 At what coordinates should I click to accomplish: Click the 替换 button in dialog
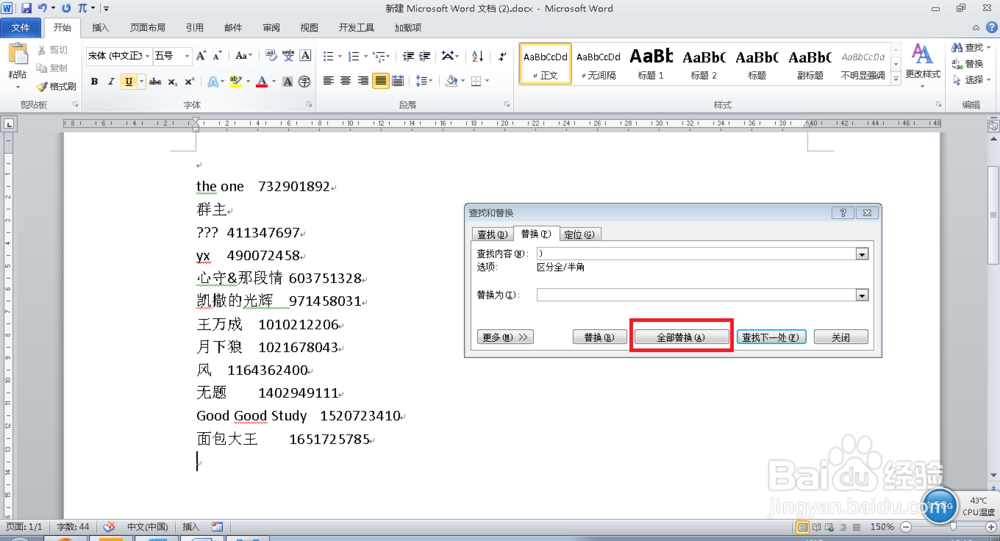click(x=599, y=337)
